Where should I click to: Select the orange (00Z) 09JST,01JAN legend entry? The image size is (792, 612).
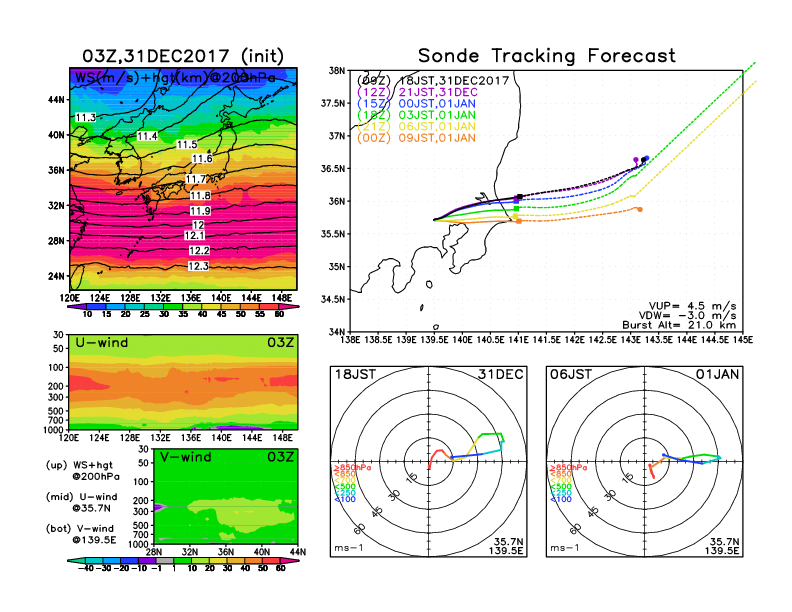[416, 137]
